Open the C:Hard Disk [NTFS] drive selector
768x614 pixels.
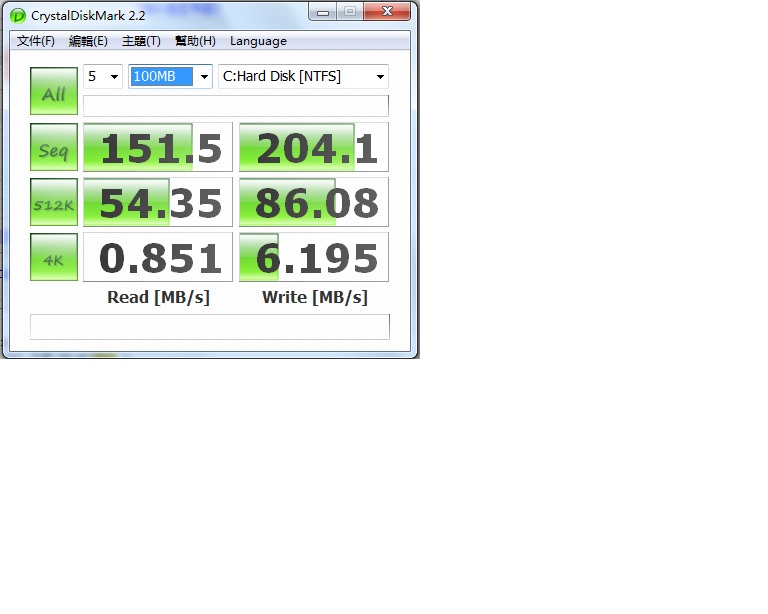click(303, 76)
